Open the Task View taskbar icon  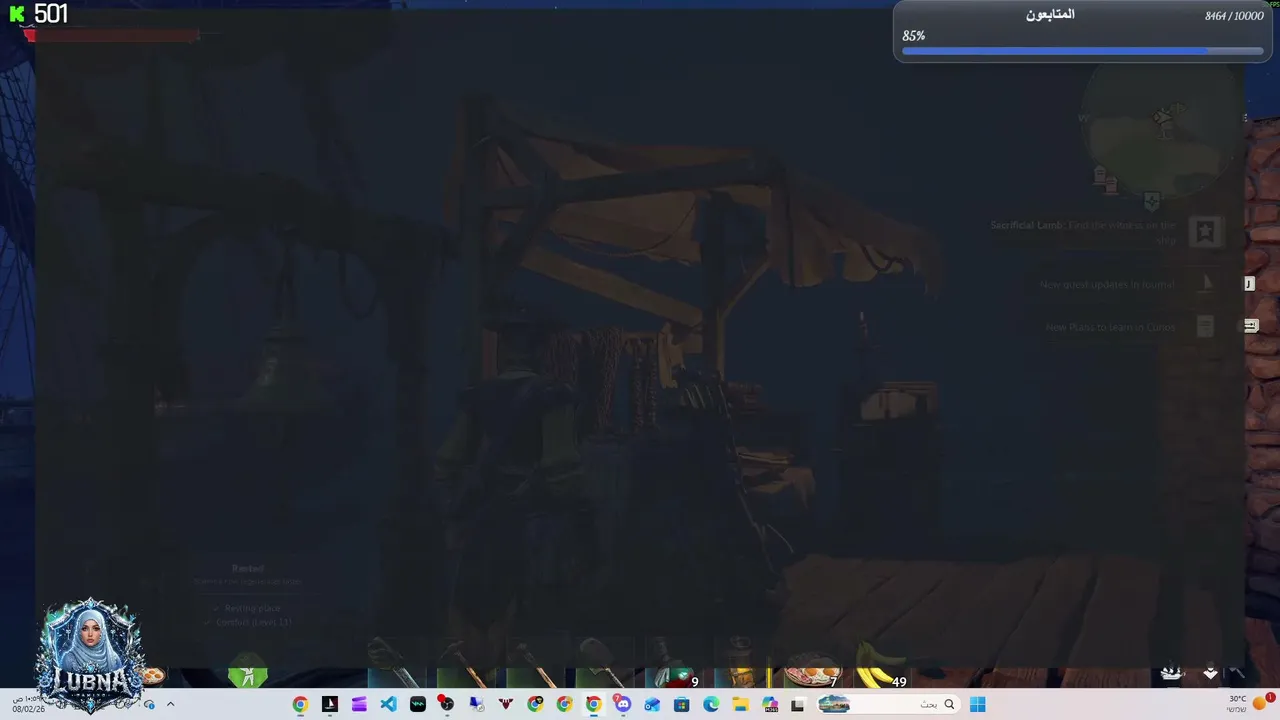(797, 705)
